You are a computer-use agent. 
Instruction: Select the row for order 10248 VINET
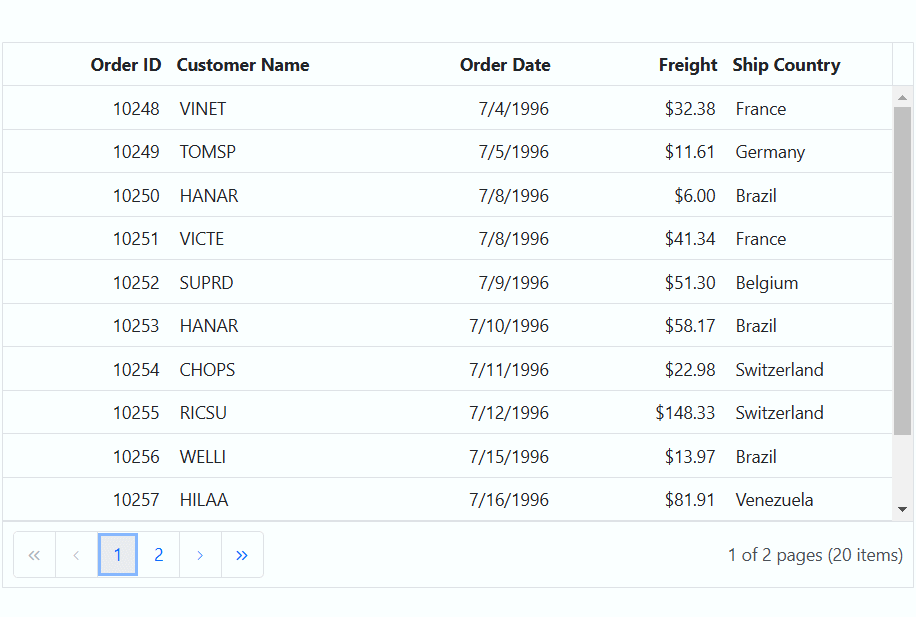pyautogui.click(x=447, y=108)
